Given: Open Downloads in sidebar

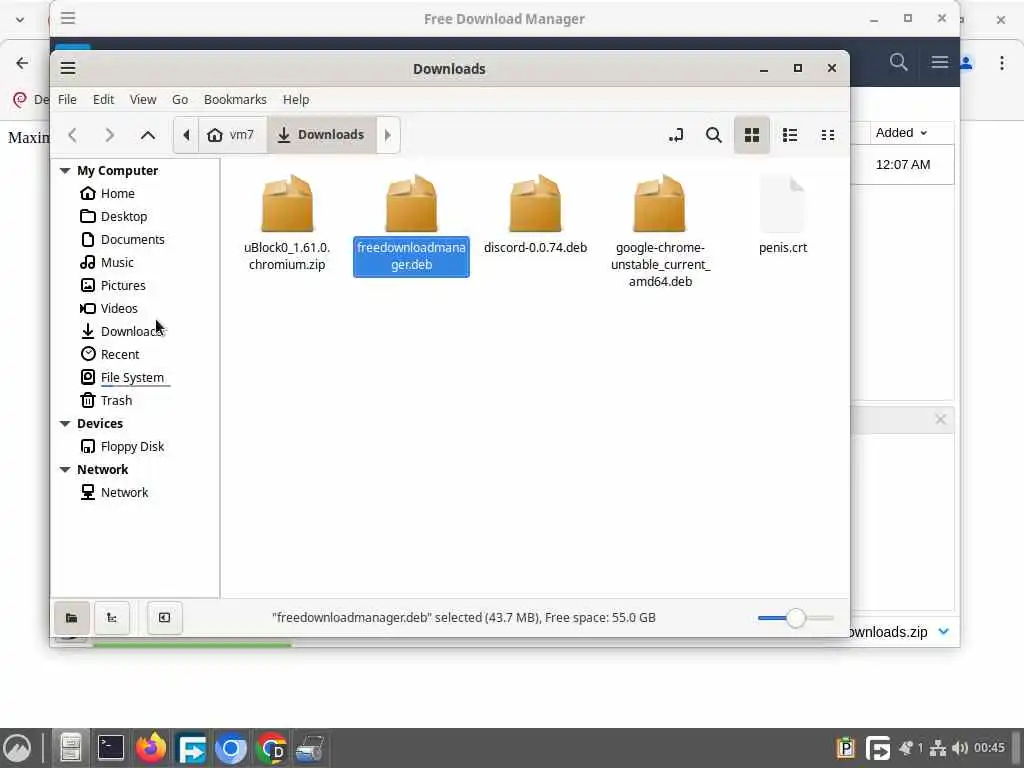Looking at the screenshot, I should coord(132,331).
